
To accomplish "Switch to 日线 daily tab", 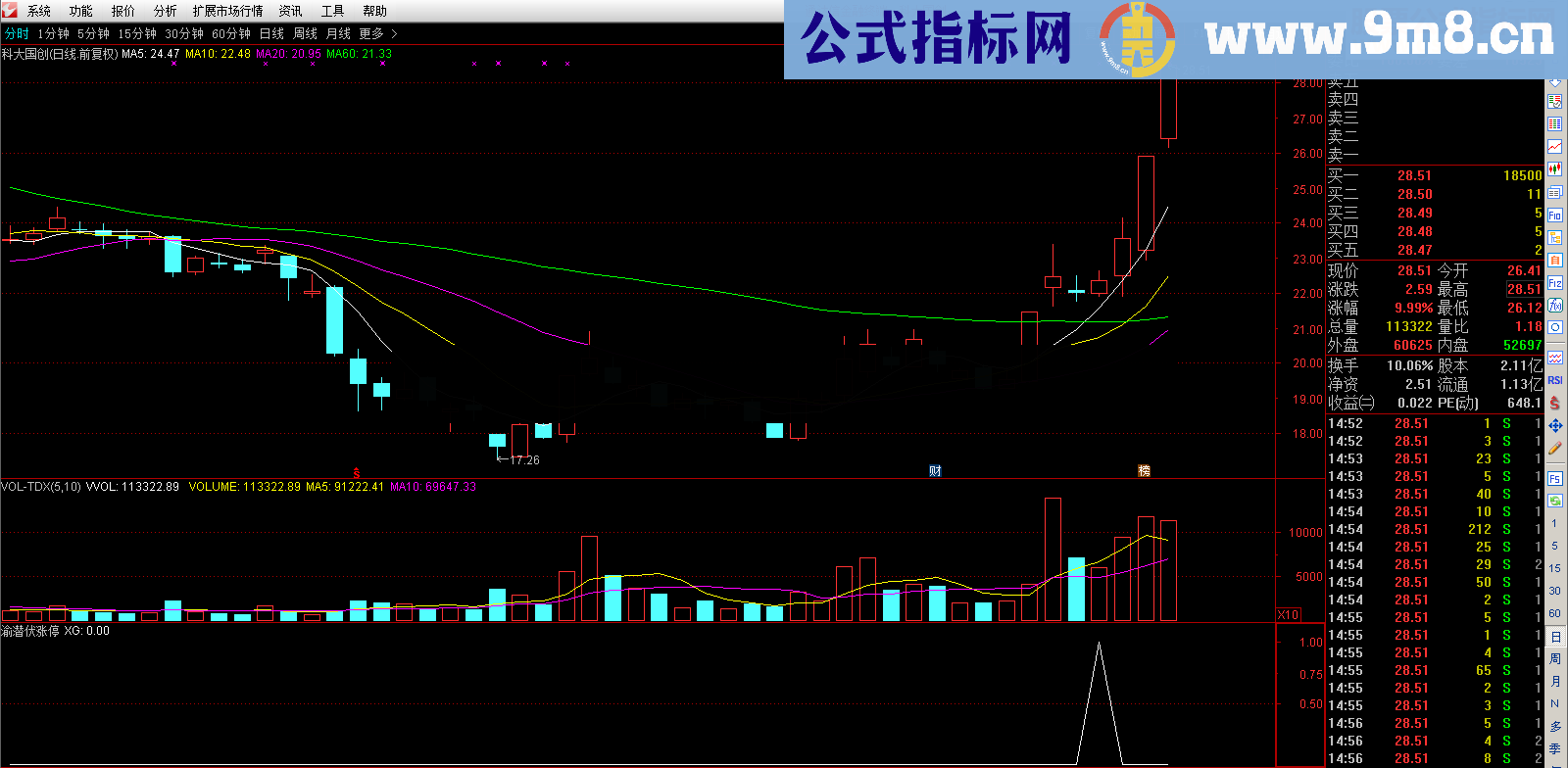I will (271, 33).
